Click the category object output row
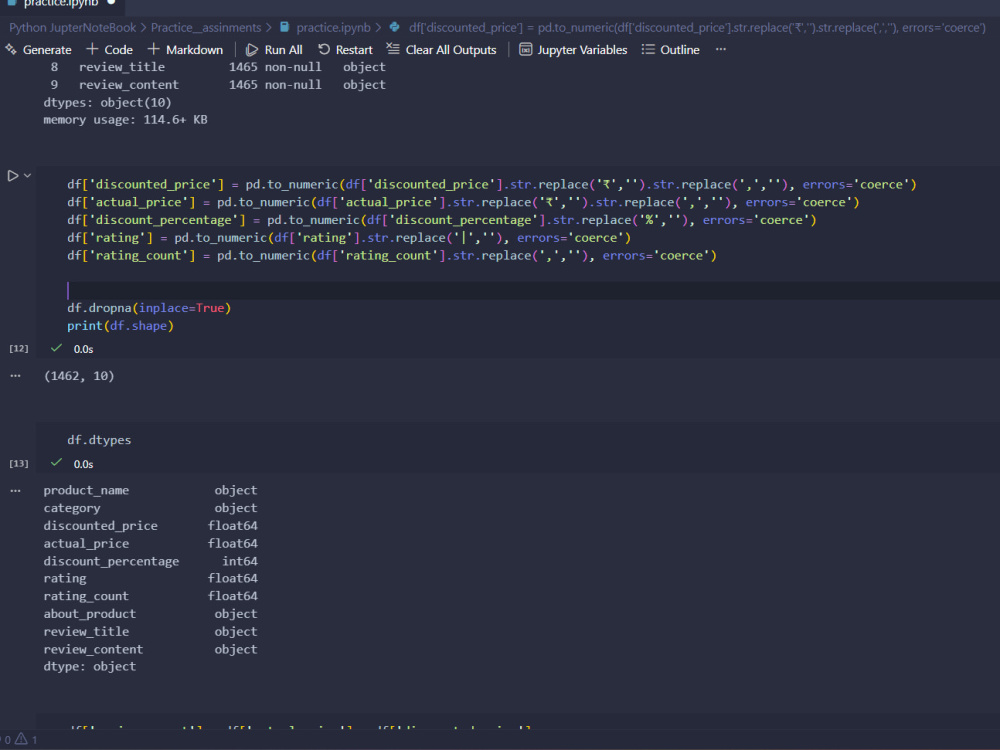Viewport: 1000px width, 750px height. (x=151, y=508)
